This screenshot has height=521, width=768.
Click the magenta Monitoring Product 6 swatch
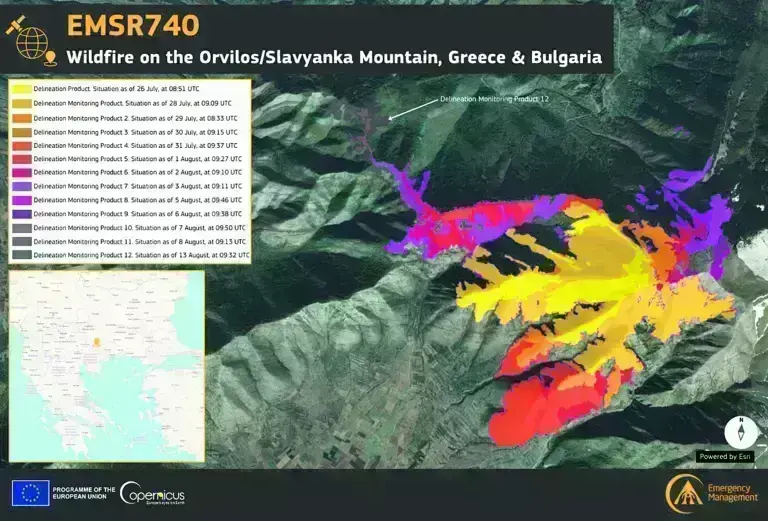(23, 172)
